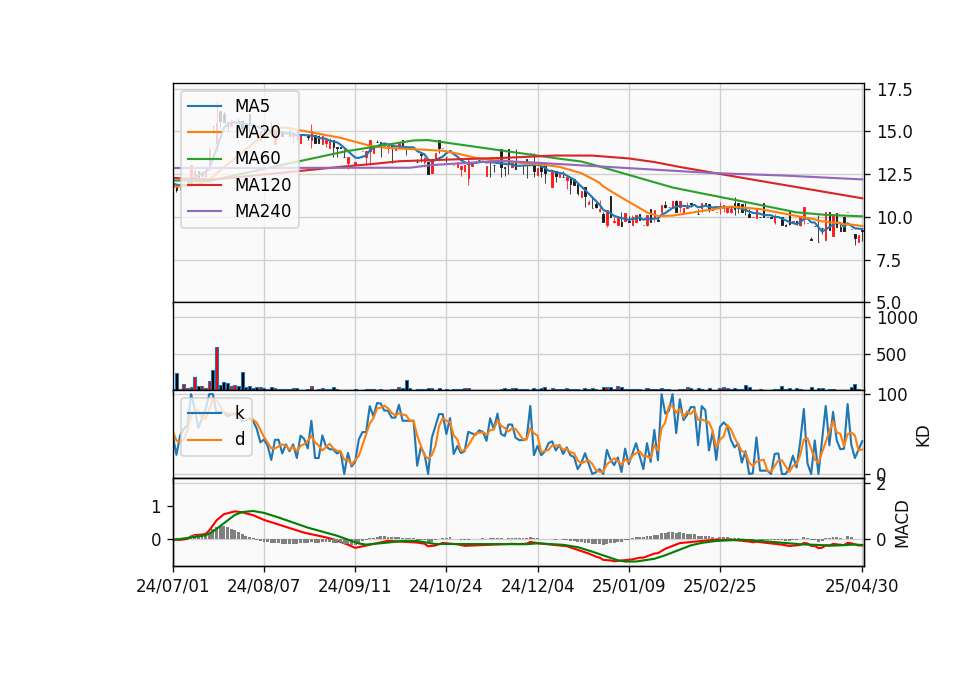Click the KD axis title
This screenshot has height=690, width=960.
click(x=923, y=436)
